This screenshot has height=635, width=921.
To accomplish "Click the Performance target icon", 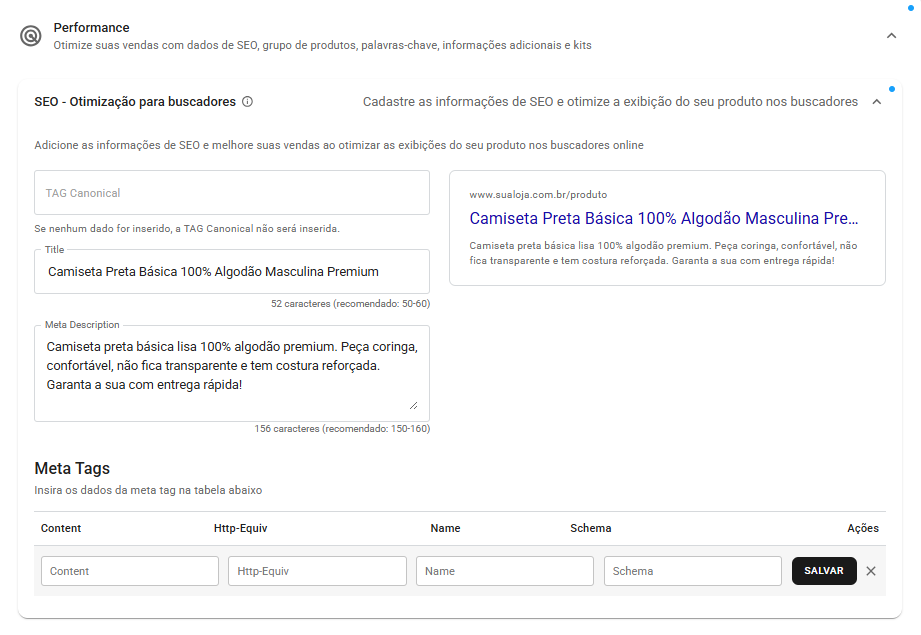I will pos(31,36).
